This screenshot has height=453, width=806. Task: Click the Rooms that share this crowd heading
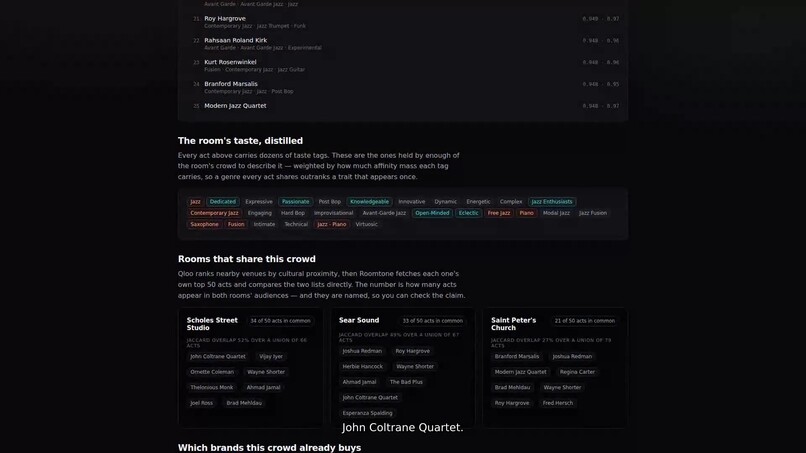pyautogui.click(x=247, y=259)
